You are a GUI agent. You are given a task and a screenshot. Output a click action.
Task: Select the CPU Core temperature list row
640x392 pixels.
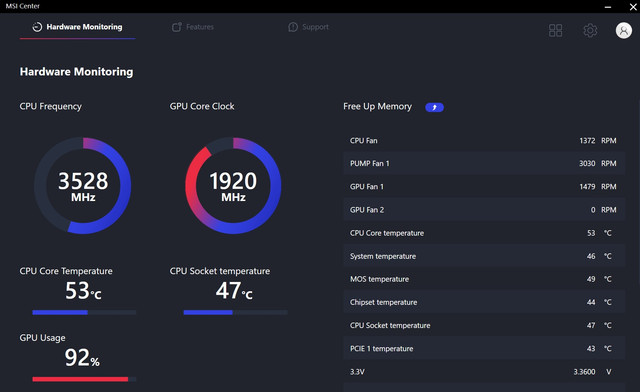click(484, 233)
